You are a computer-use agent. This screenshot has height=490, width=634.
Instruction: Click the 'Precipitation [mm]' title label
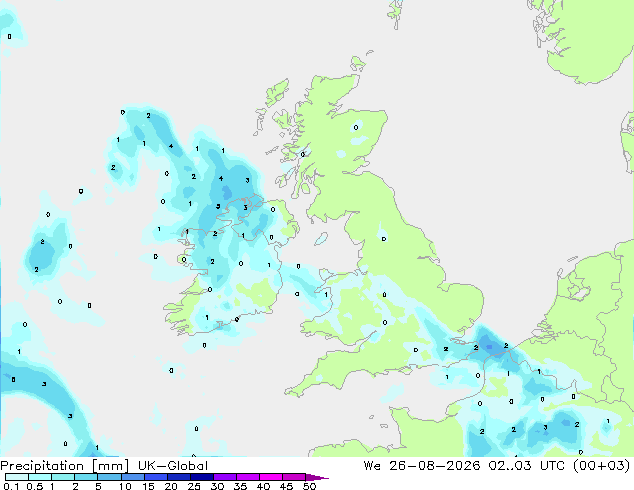pyautogui.click(x=64, y=466)
